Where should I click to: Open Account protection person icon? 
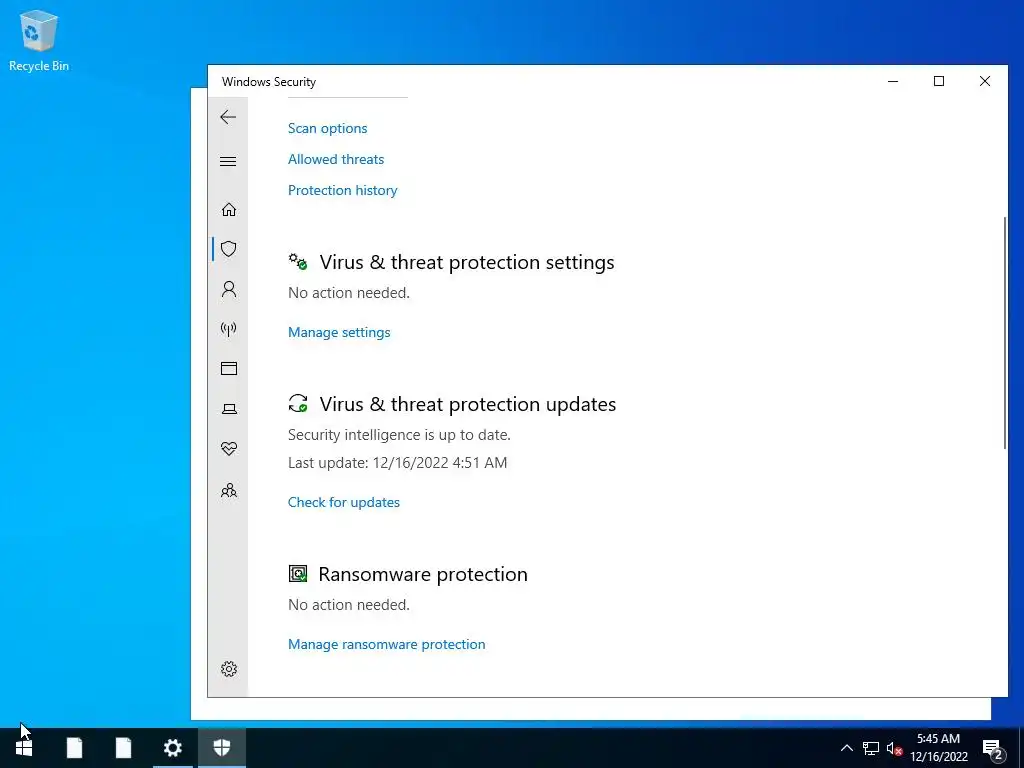(x=229, y=289)
